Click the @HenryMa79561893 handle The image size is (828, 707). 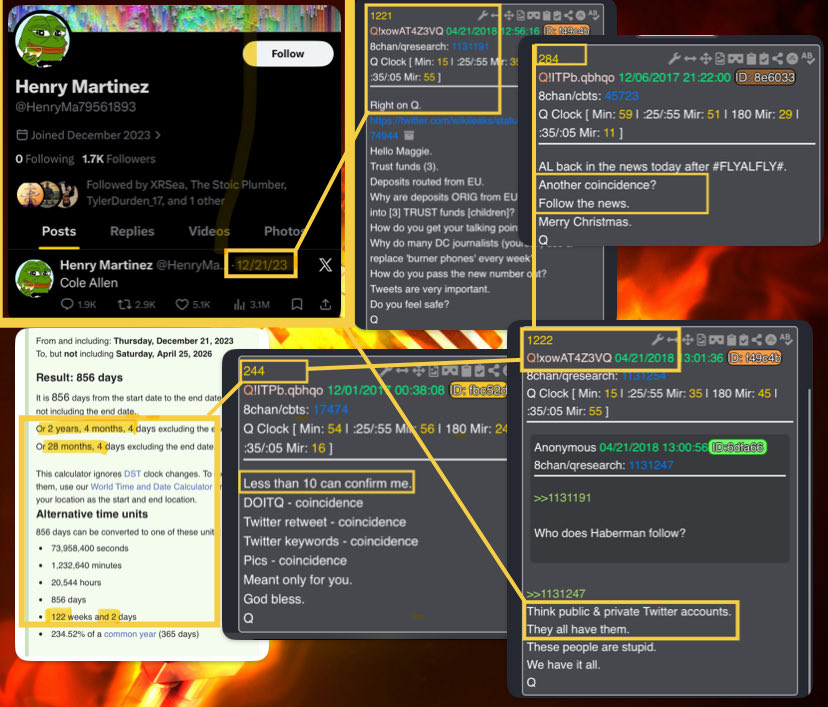76,107
